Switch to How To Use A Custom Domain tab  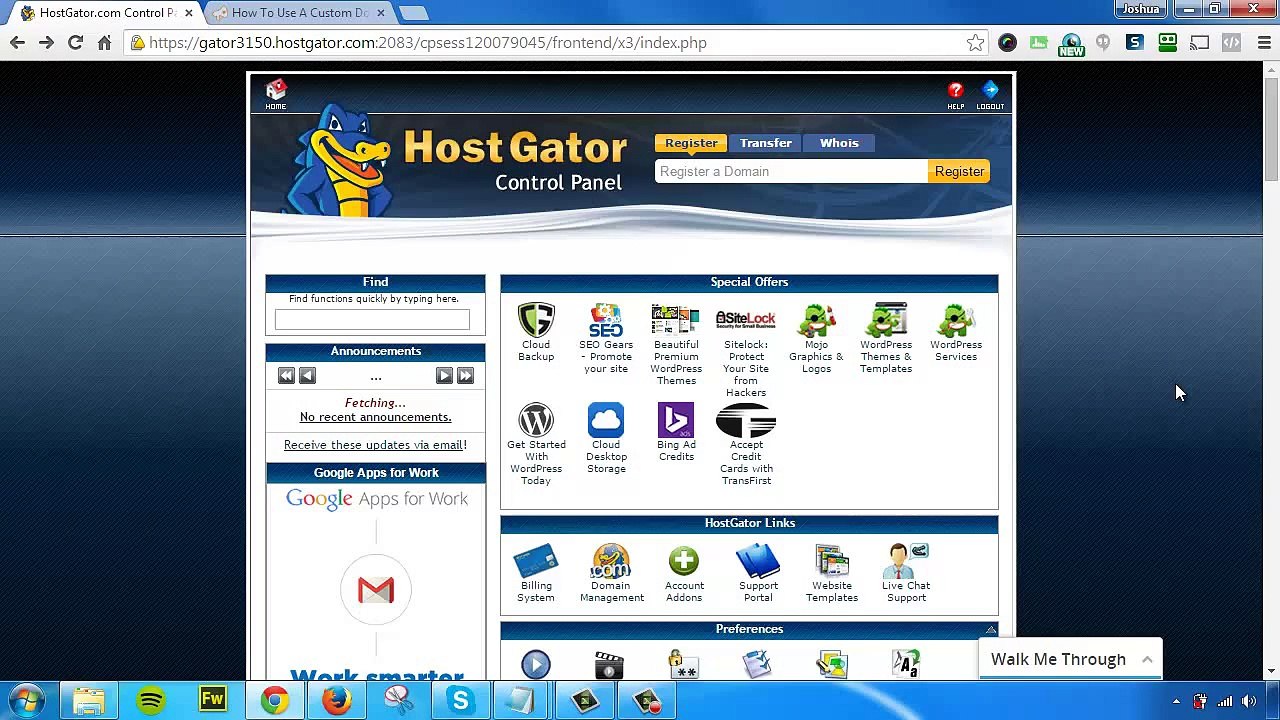click(x=299, y=13)
